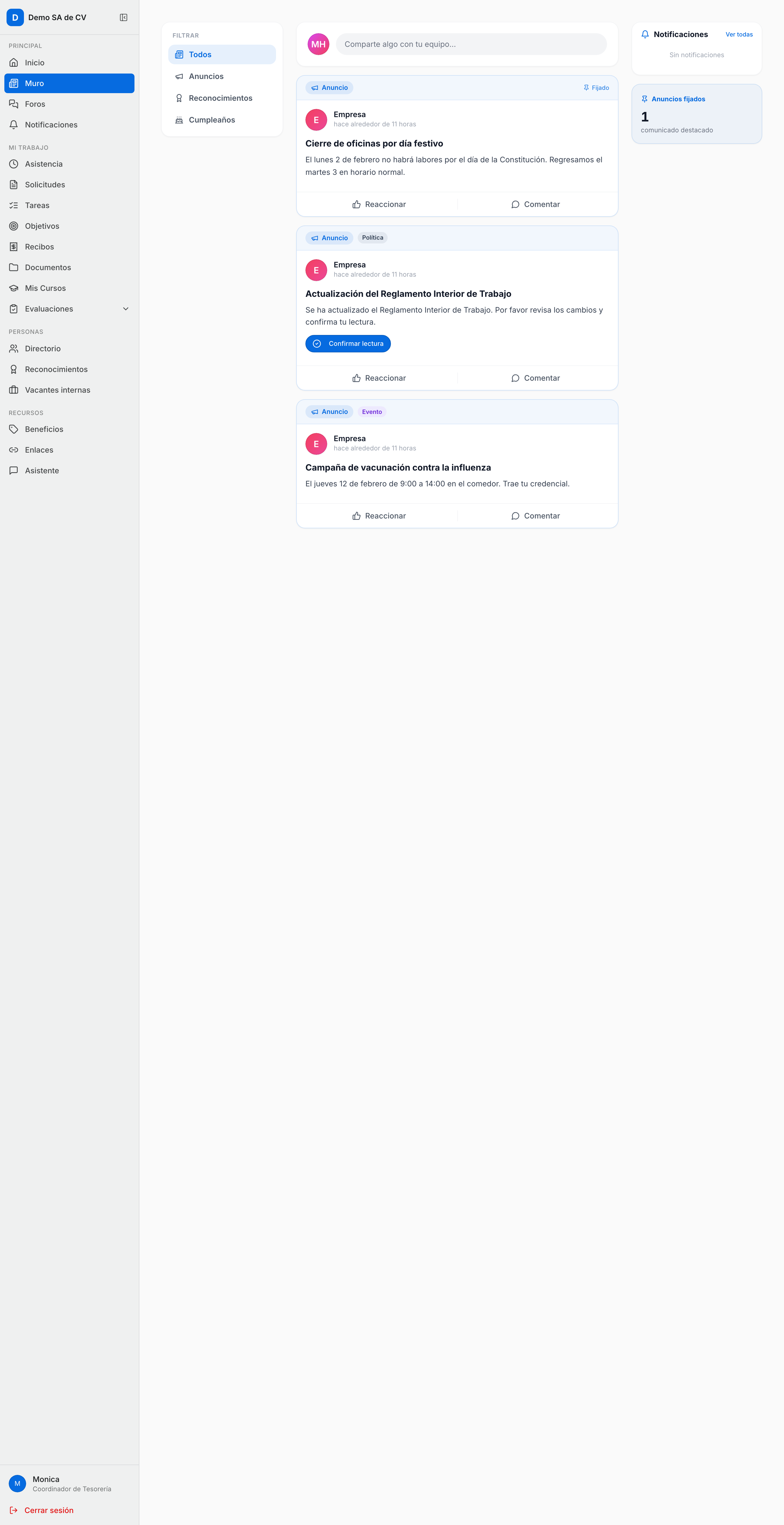The image size is (784, 1525).
Task: Click the bell icon in Notificaciones panel
Action: (645, 34)
